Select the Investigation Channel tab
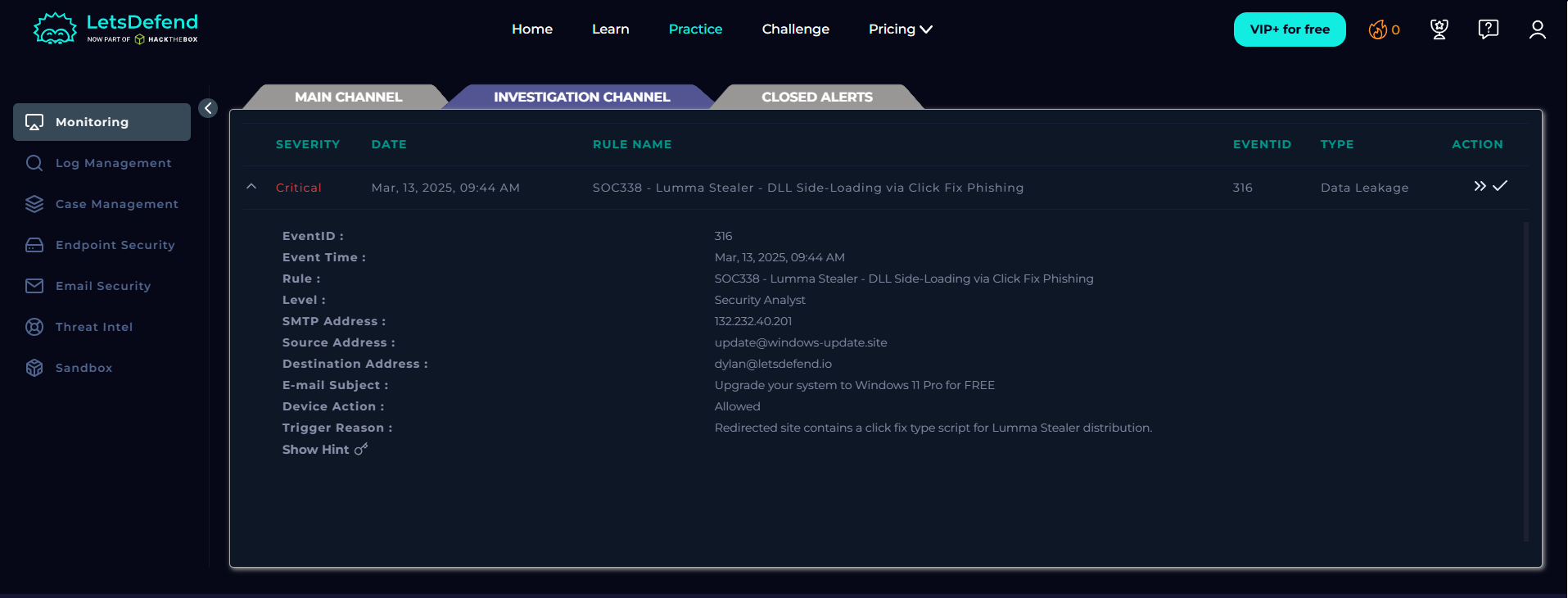1568x598 pixels. pyautogui.click(x=581, y=97)
